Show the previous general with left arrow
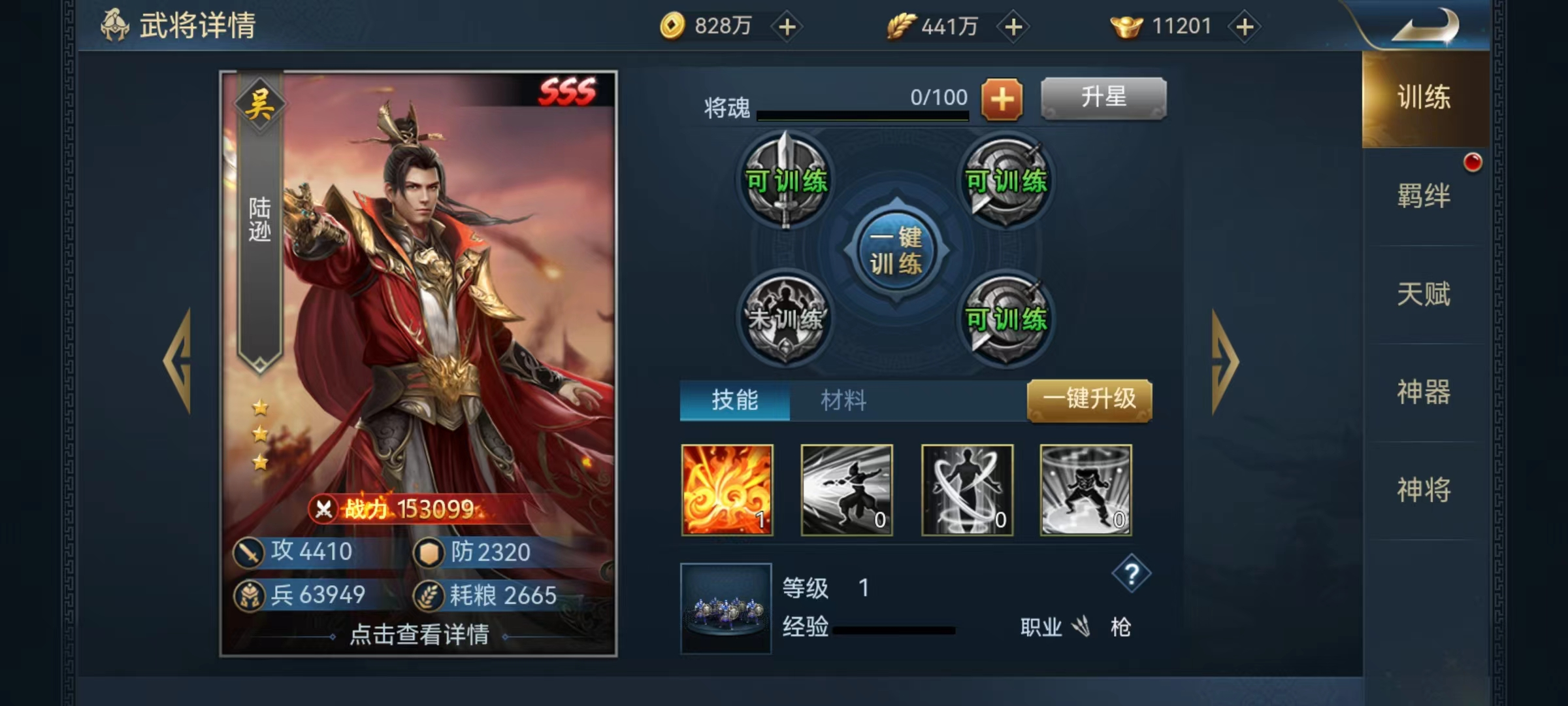The height and width of the screenshot is (706, 1568). (177, 361)
